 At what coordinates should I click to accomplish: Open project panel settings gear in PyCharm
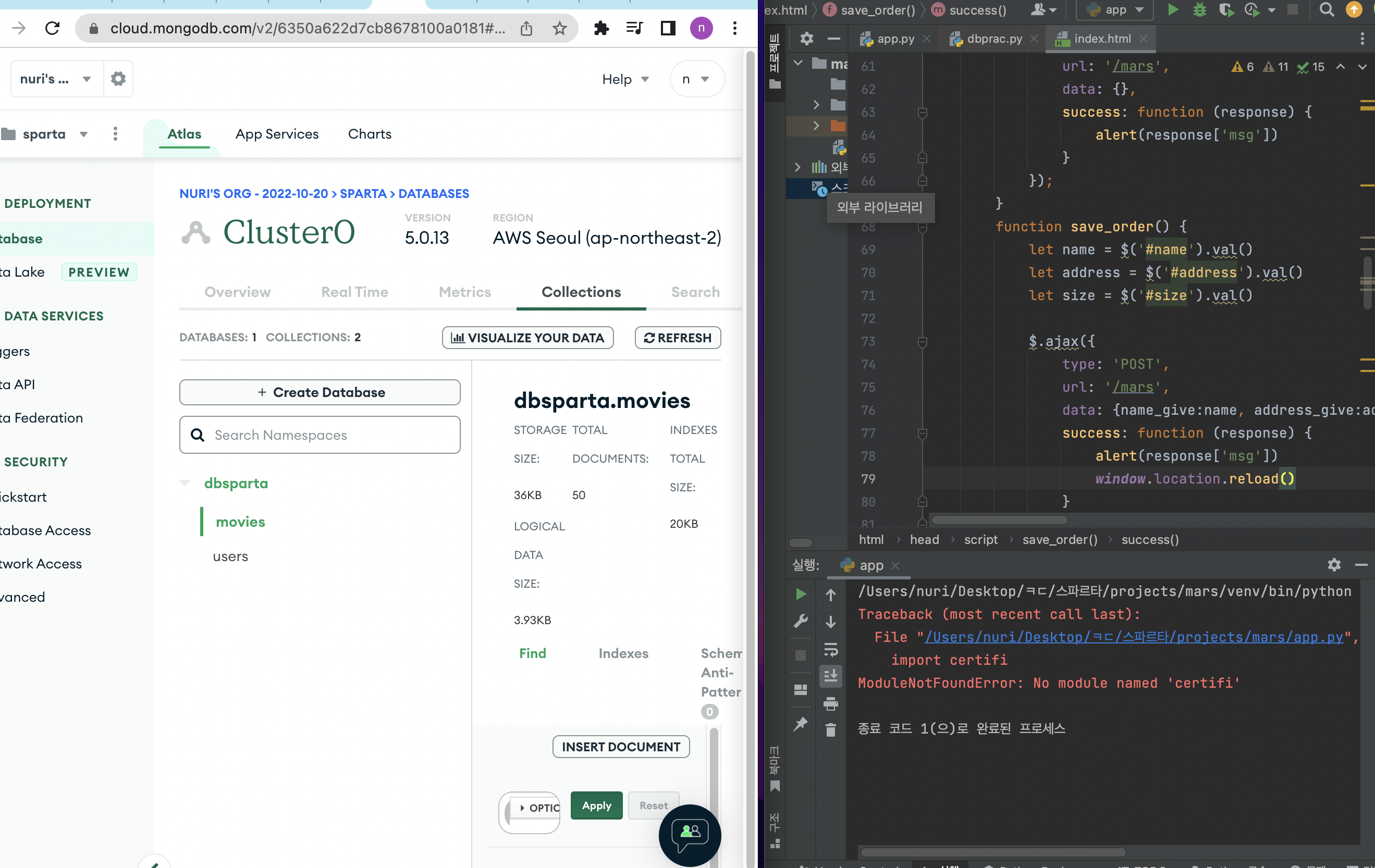(x=806, y=39)
